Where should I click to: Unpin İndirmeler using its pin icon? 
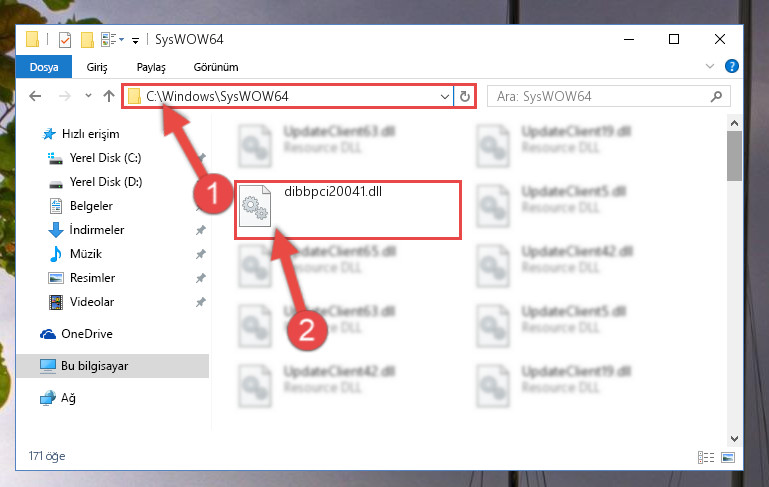201,230
